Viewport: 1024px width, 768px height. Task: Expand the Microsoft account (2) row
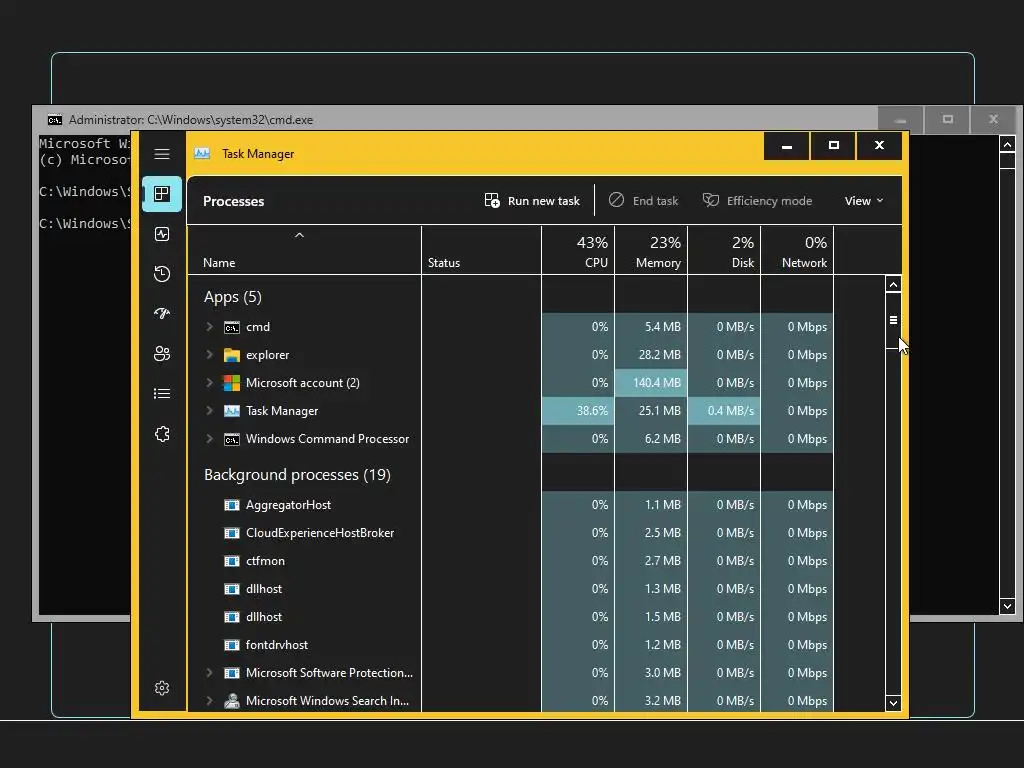pos(210,383)
